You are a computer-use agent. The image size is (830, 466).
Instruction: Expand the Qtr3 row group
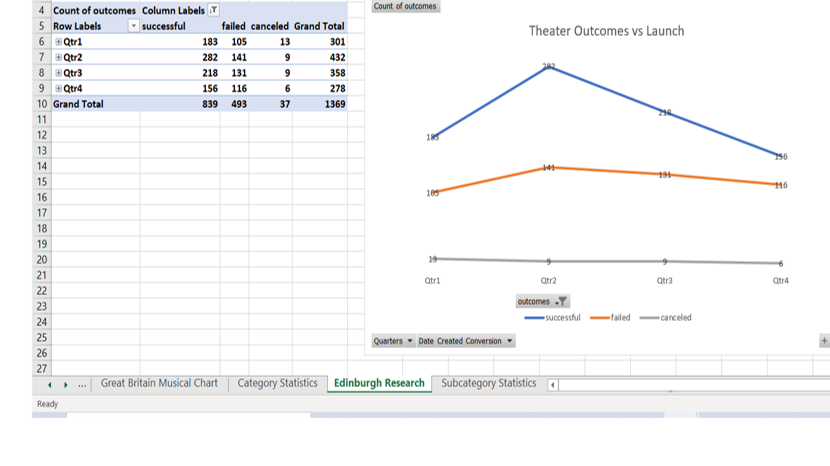pos(58,73)
